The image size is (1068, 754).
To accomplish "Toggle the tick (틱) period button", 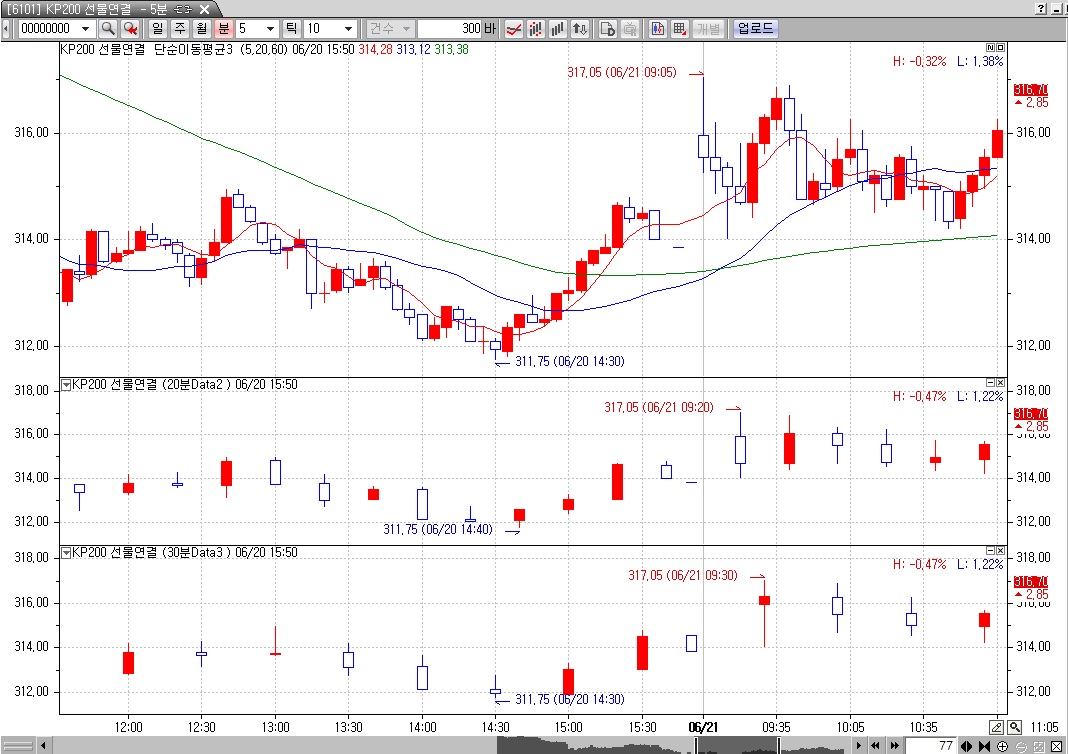I will tap(291, 29).
